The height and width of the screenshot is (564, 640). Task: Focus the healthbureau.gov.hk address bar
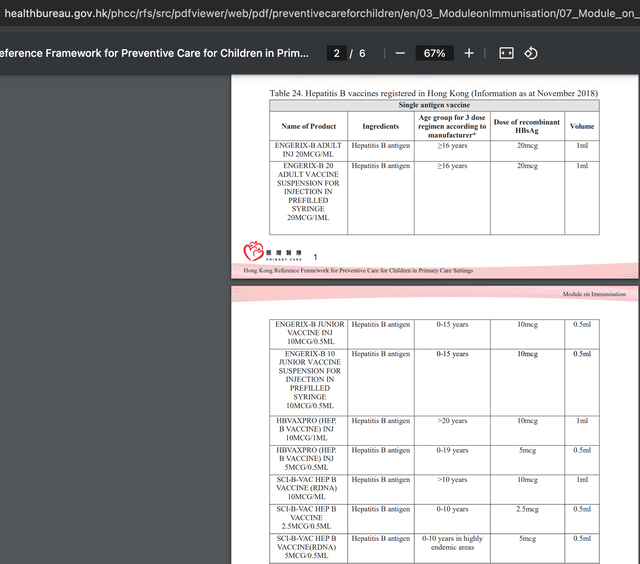click(x=320, y=13)
